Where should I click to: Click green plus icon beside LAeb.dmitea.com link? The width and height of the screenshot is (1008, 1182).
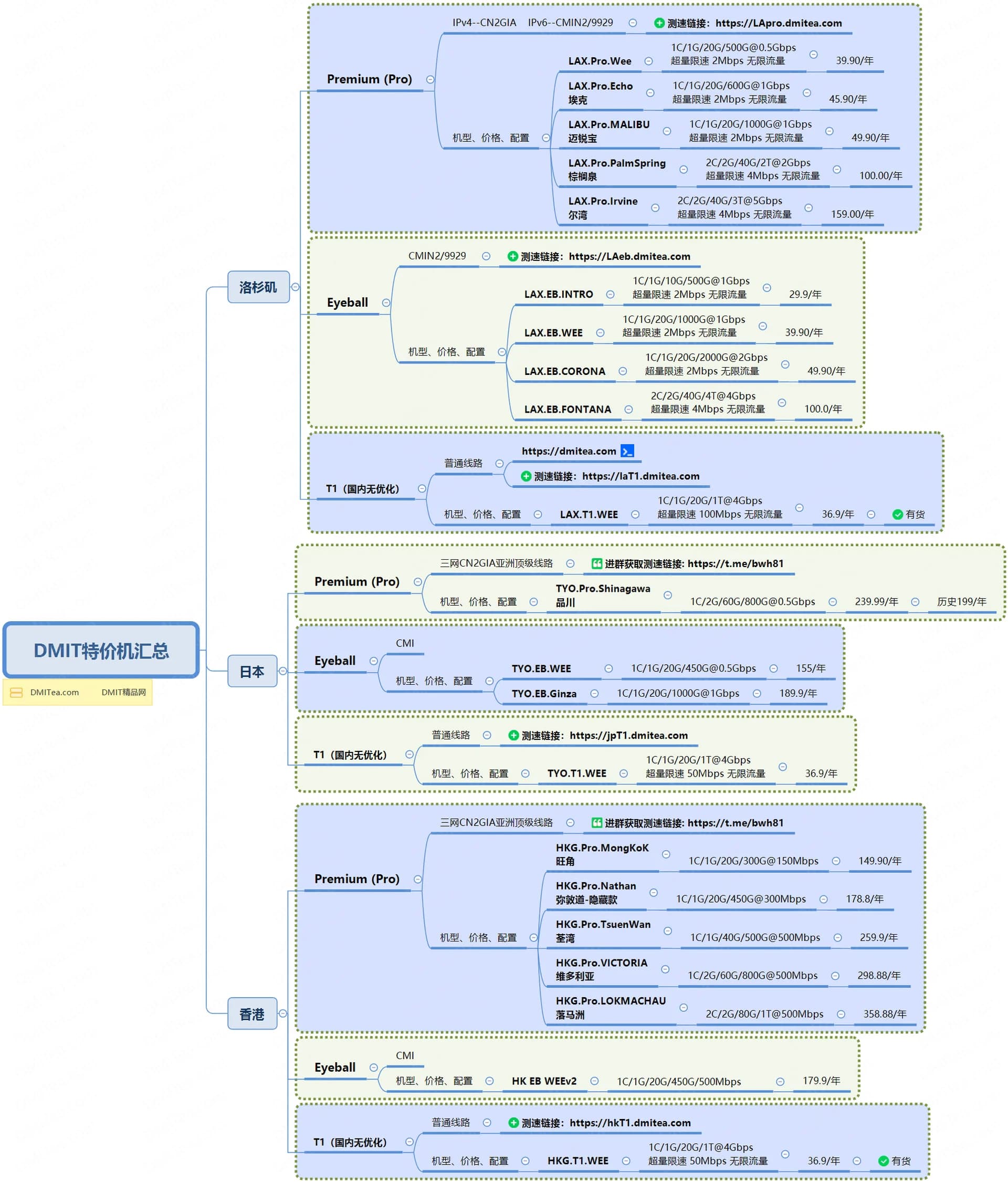coord(512,256)
